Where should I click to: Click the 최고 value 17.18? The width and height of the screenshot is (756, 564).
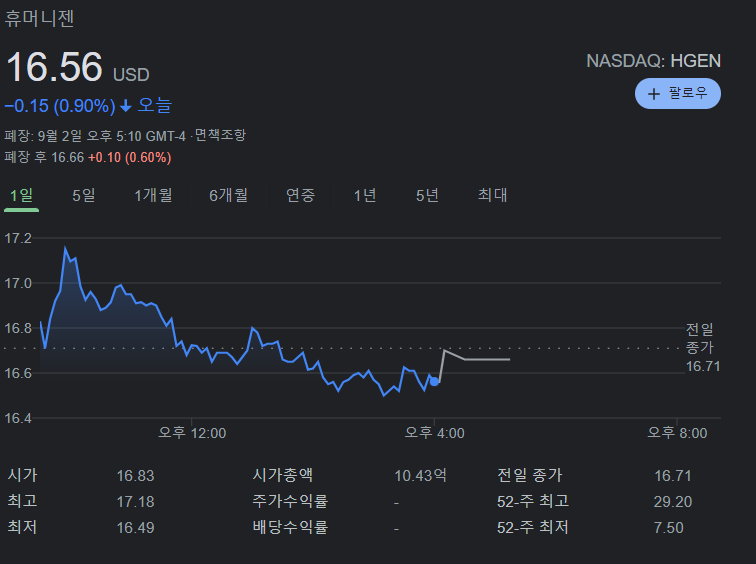click(x=135, y=502)
